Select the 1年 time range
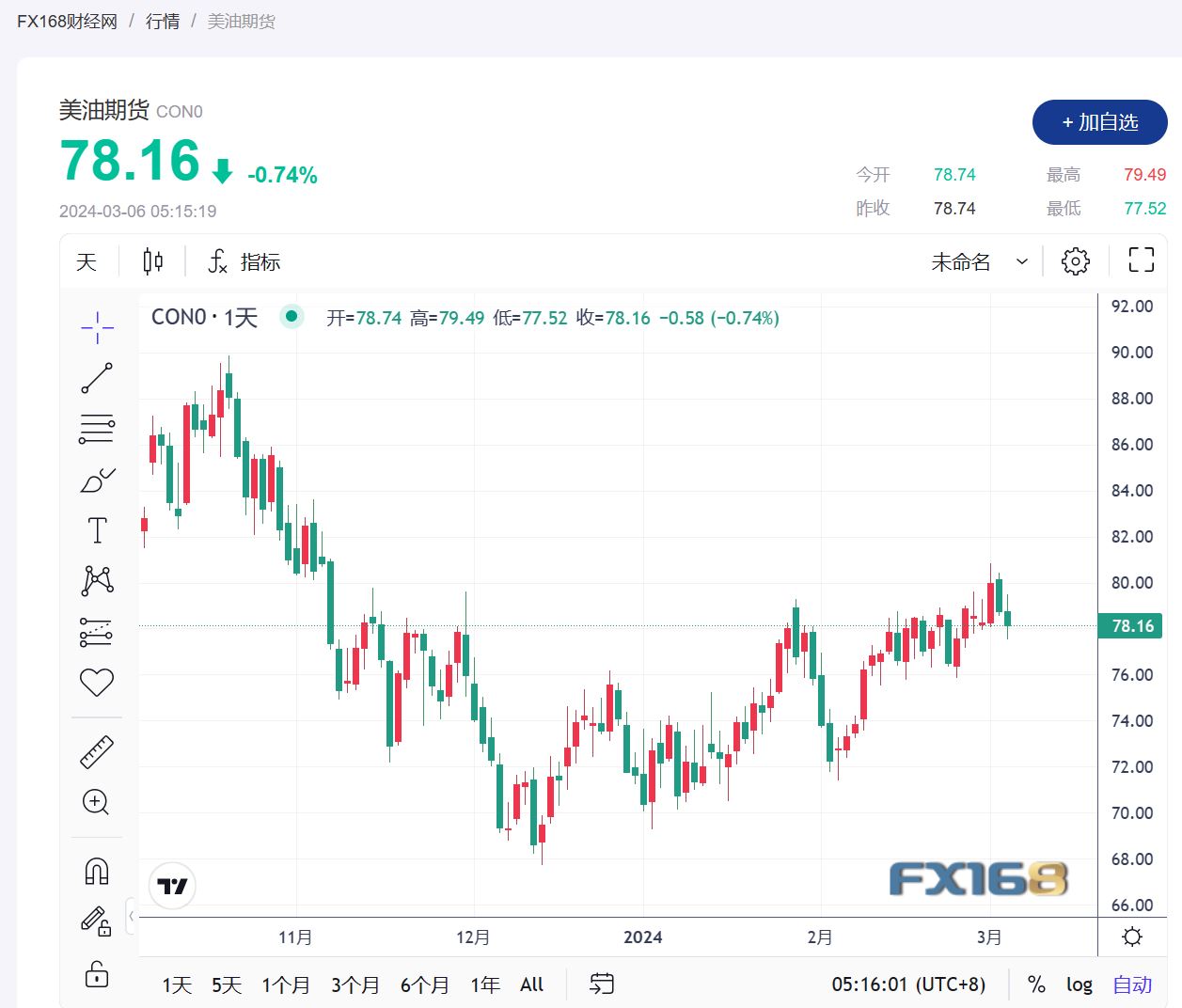This screenshot has width=1182, height=1008. [x=484, y=984]
